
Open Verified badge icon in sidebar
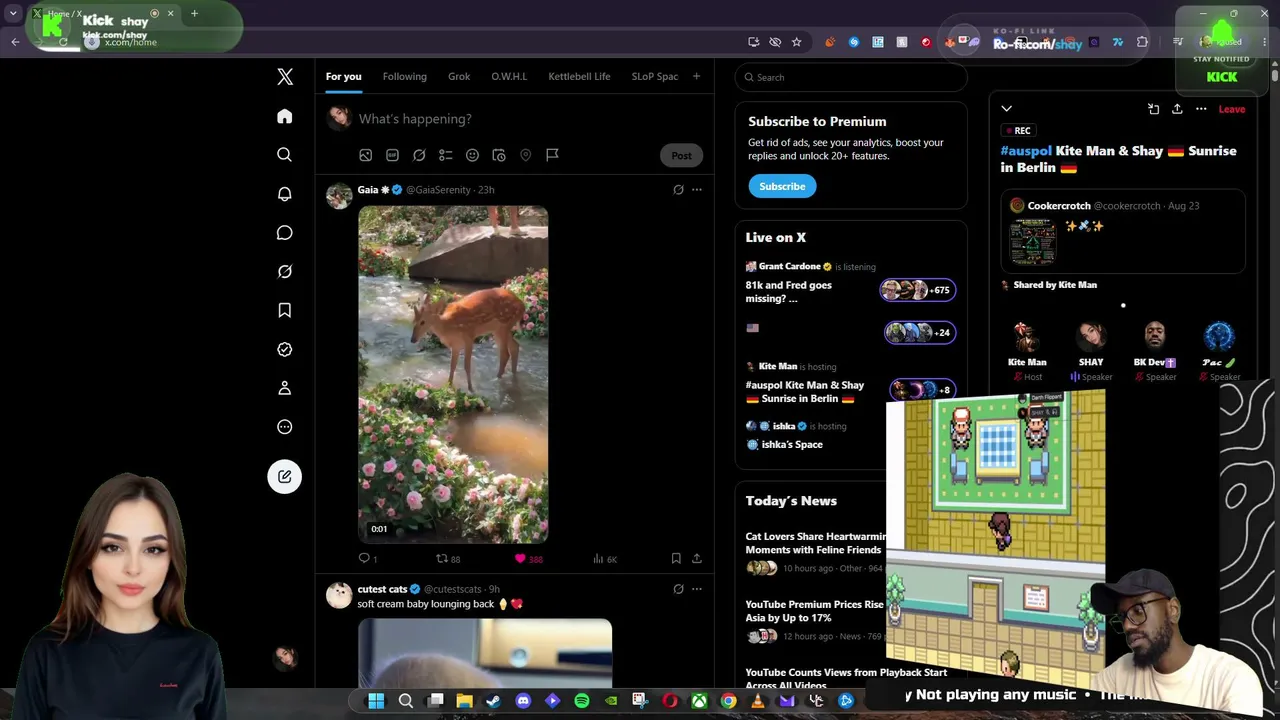tap(285, 350)
